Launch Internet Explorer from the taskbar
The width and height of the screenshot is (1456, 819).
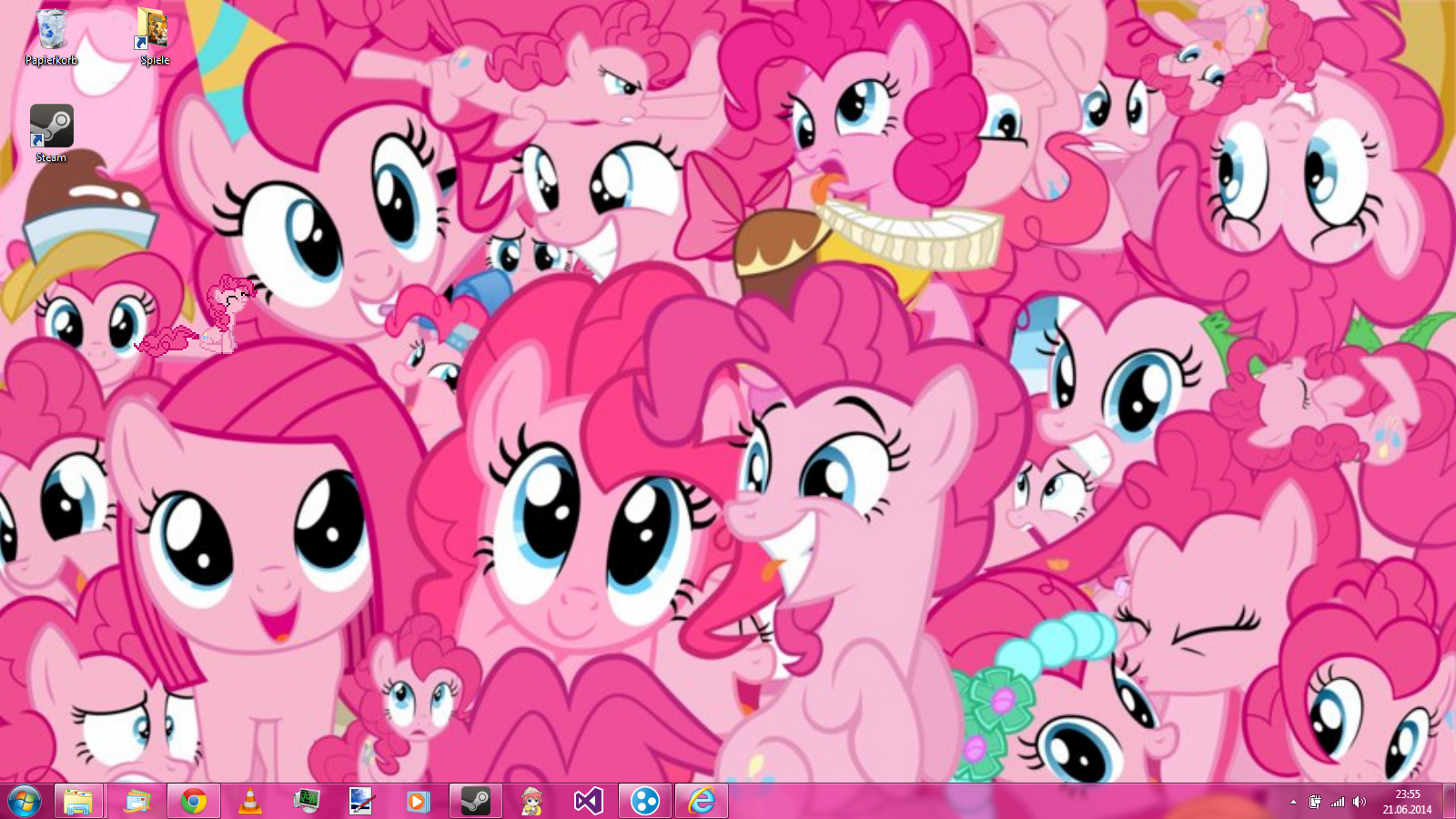702,802
